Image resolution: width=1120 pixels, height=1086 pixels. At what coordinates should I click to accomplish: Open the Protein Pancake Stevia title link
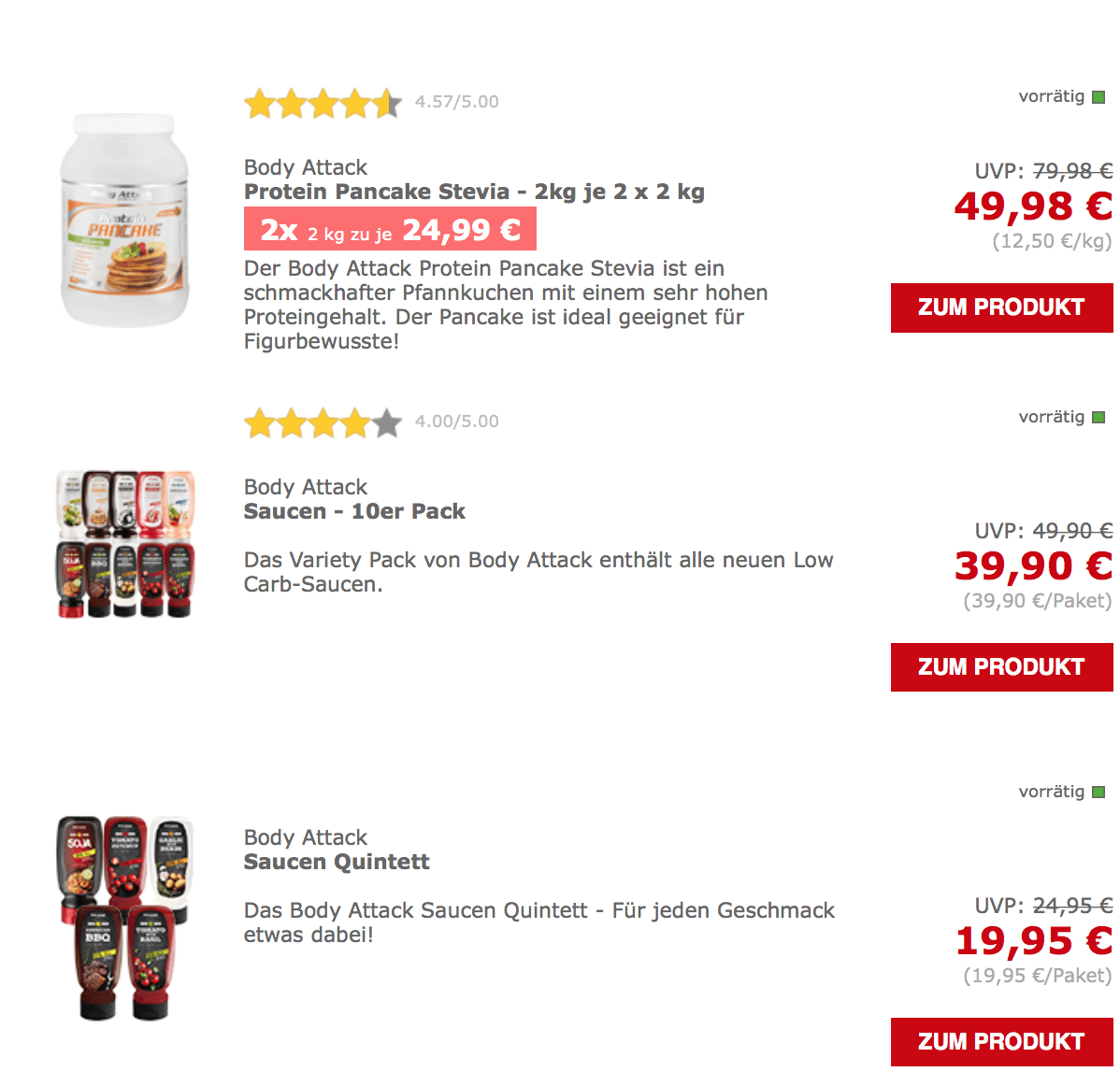474,193
